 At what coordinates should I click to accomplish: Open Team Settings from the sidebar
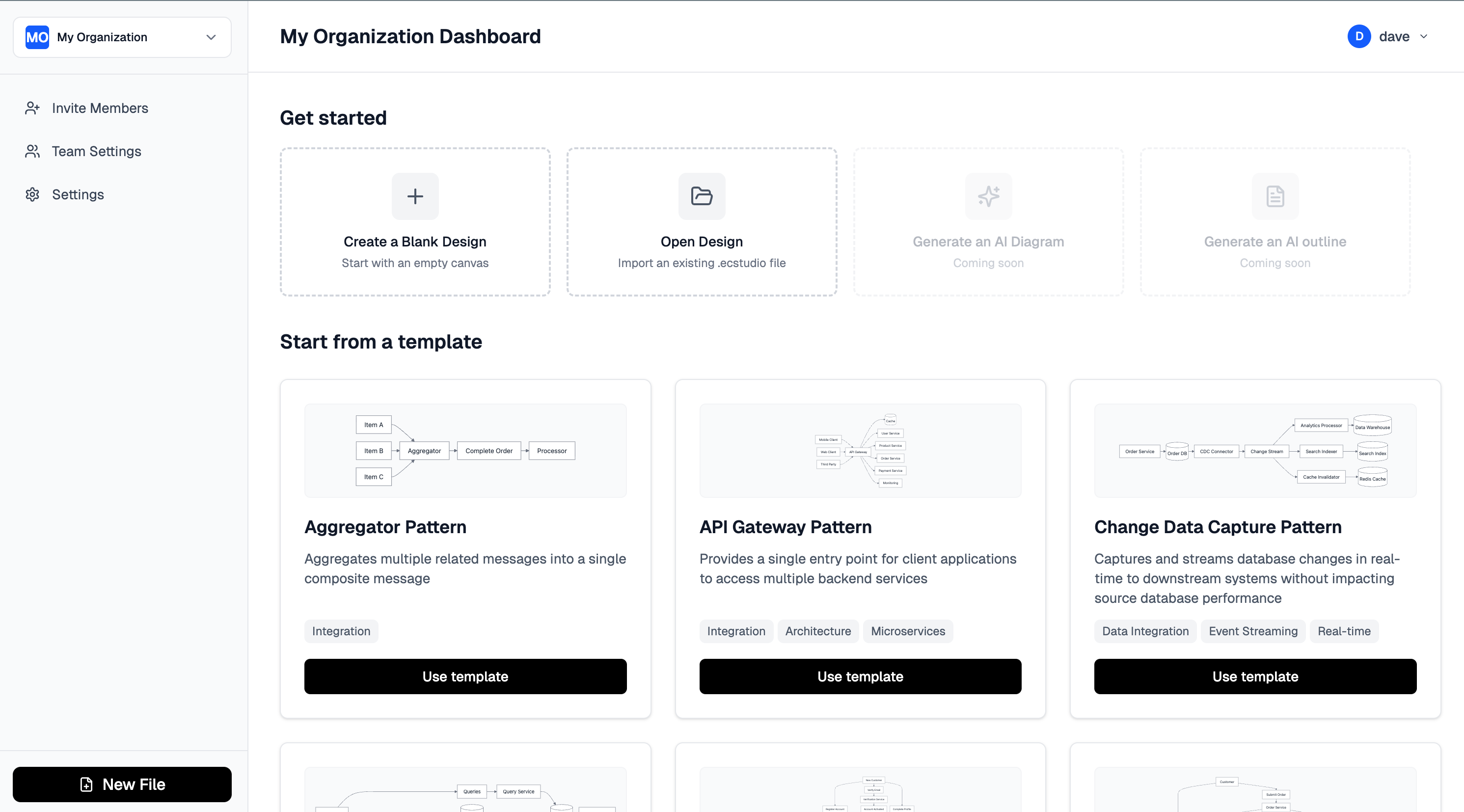(x=96, y=151)
